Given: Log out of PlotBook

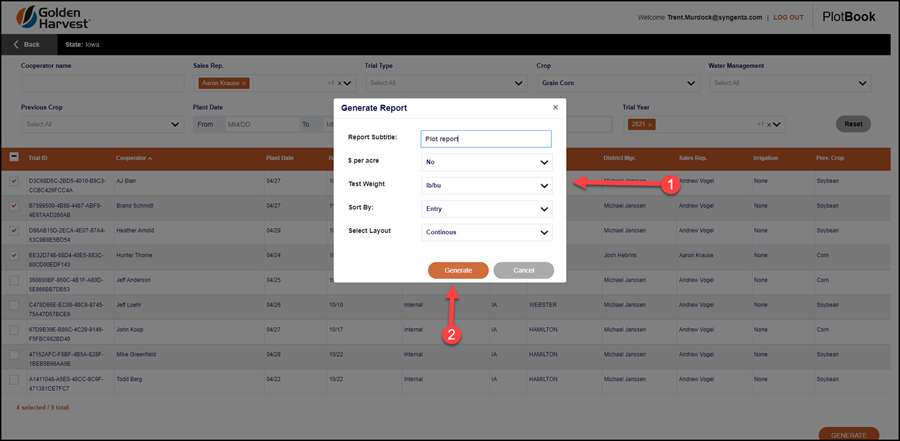Looking at the screenshot, I should (789, 17).
